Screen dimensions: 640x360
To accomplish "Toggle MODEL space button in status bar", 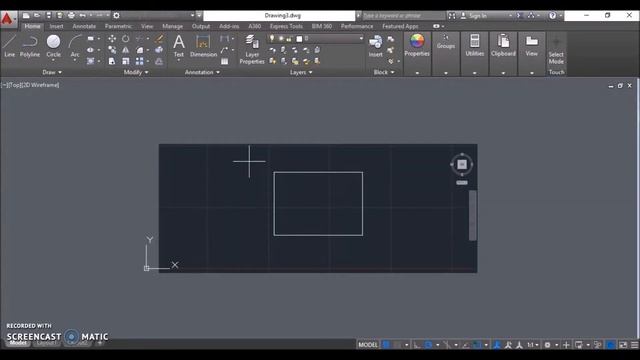I will pos(368,345).
